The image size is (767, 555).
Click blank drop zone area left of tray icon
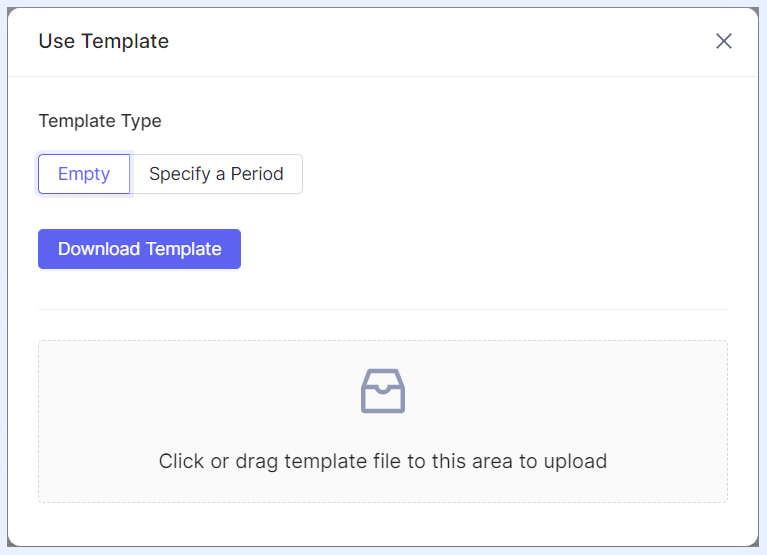coord(196,391)
